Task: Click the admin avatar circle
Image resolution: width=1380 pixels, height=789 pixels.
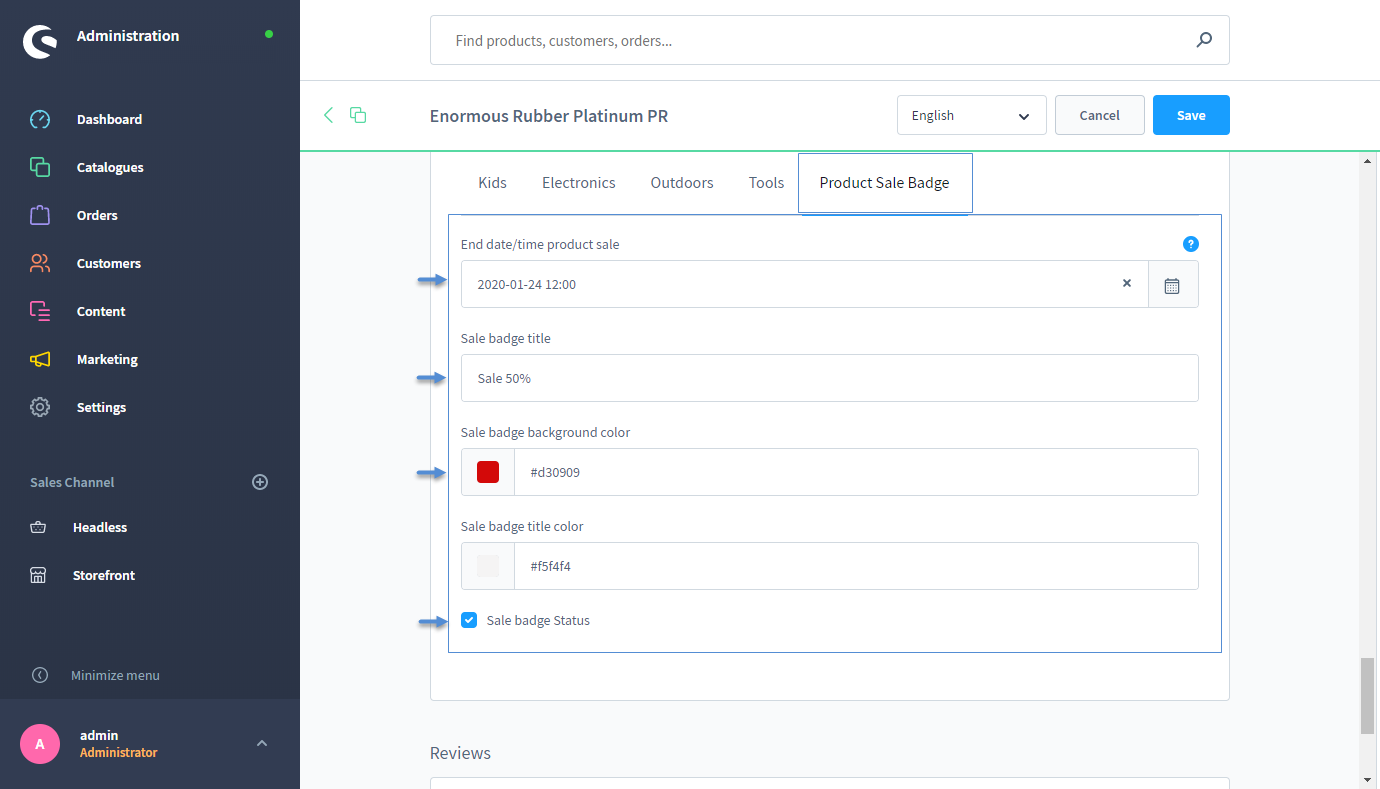Action: [40, 744]
